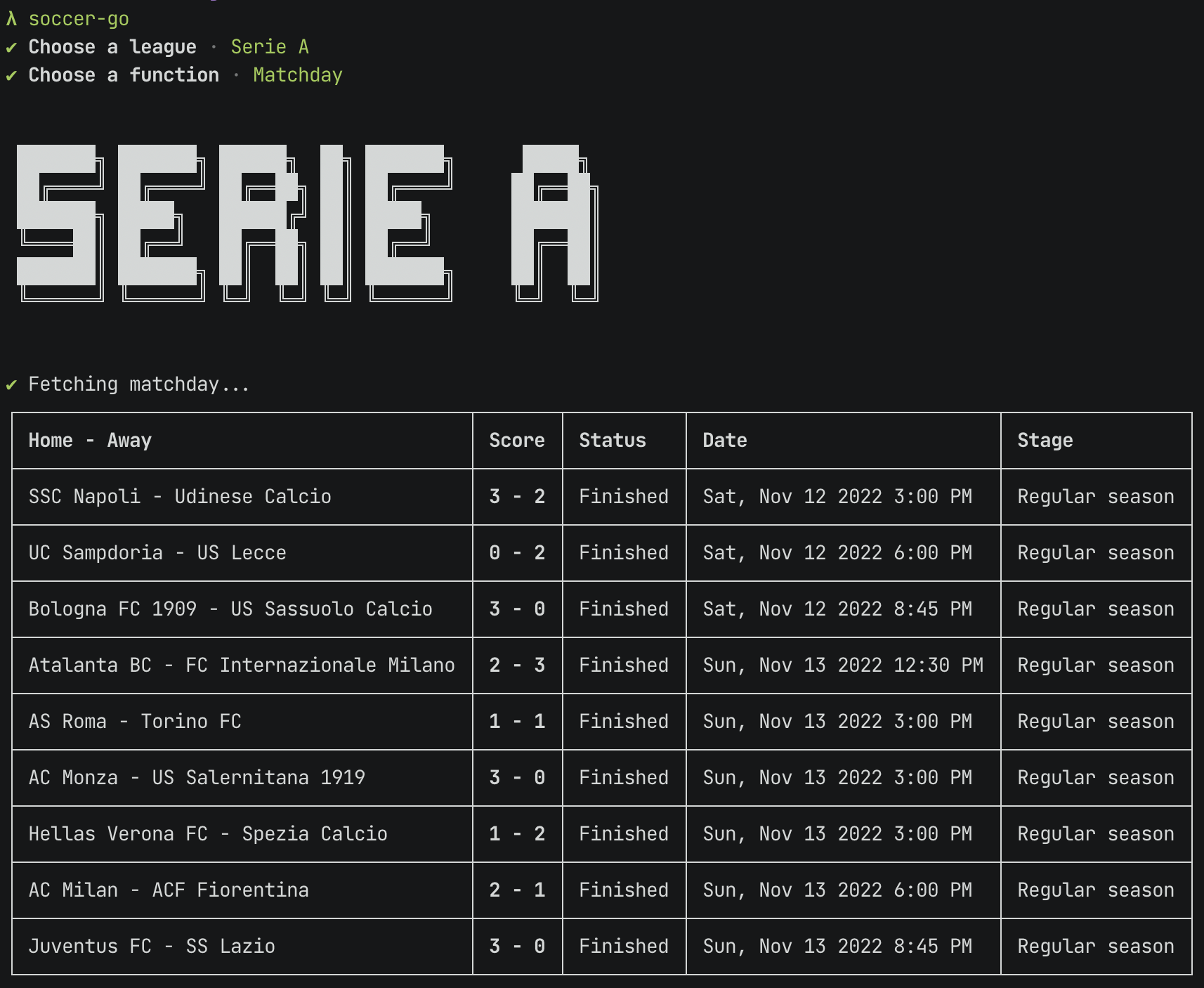Click the 3 - 0 score for Juventus match
Viewport: 1204px width, 988px height.
pos(517,947)
